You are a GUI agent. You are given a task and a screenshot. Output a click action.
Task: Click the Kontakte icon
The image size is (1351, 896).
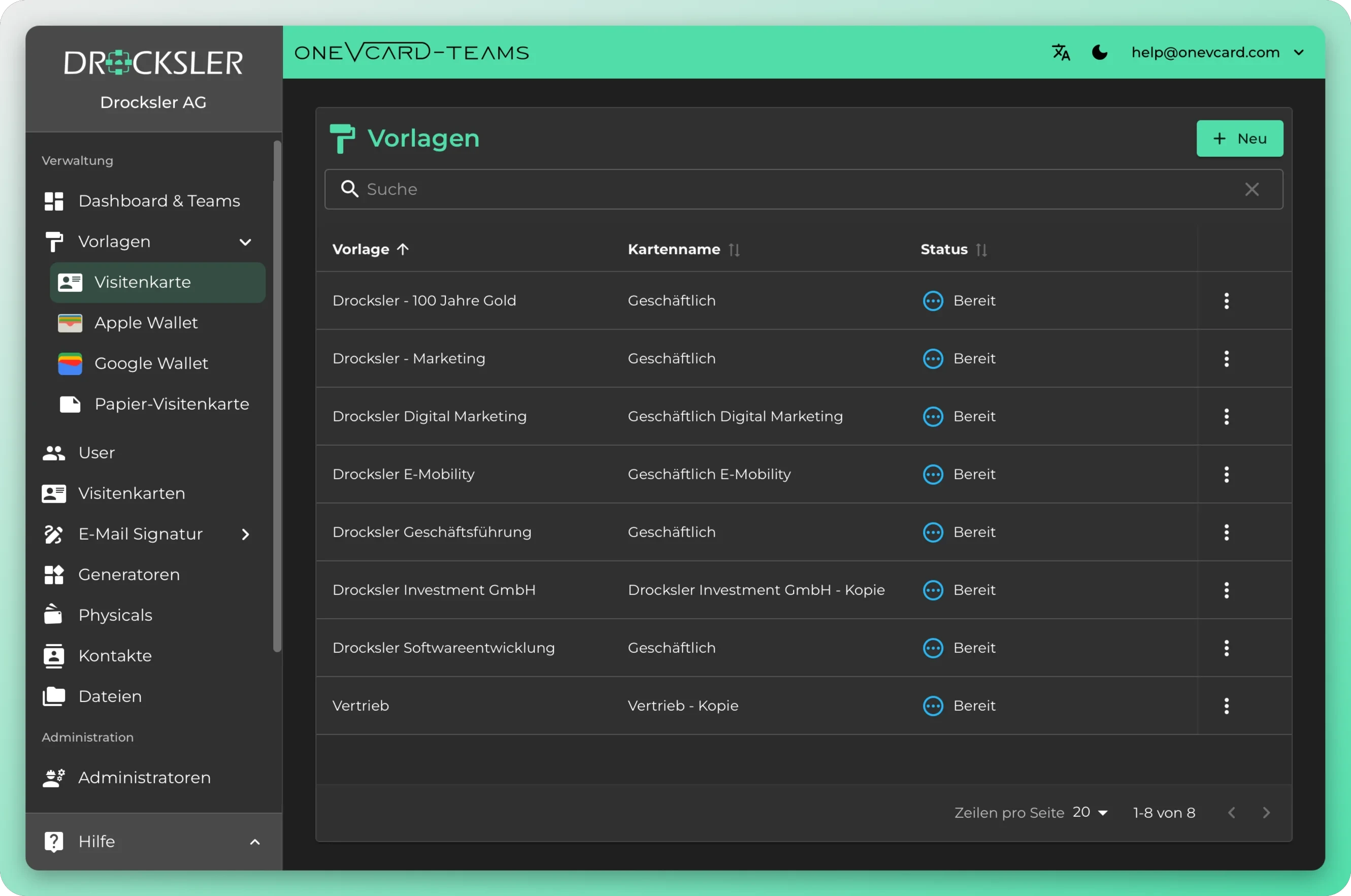(x=54, y=656)
